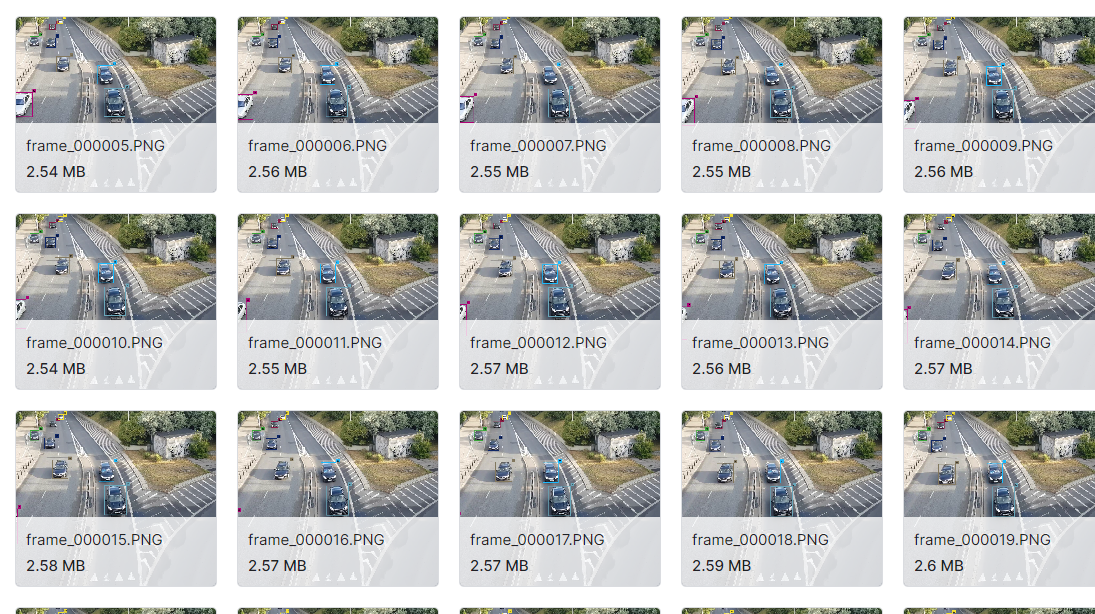Select the frame_000009.PNG thumbnail
The image size is (1095, 614).
tap(999, 70)
